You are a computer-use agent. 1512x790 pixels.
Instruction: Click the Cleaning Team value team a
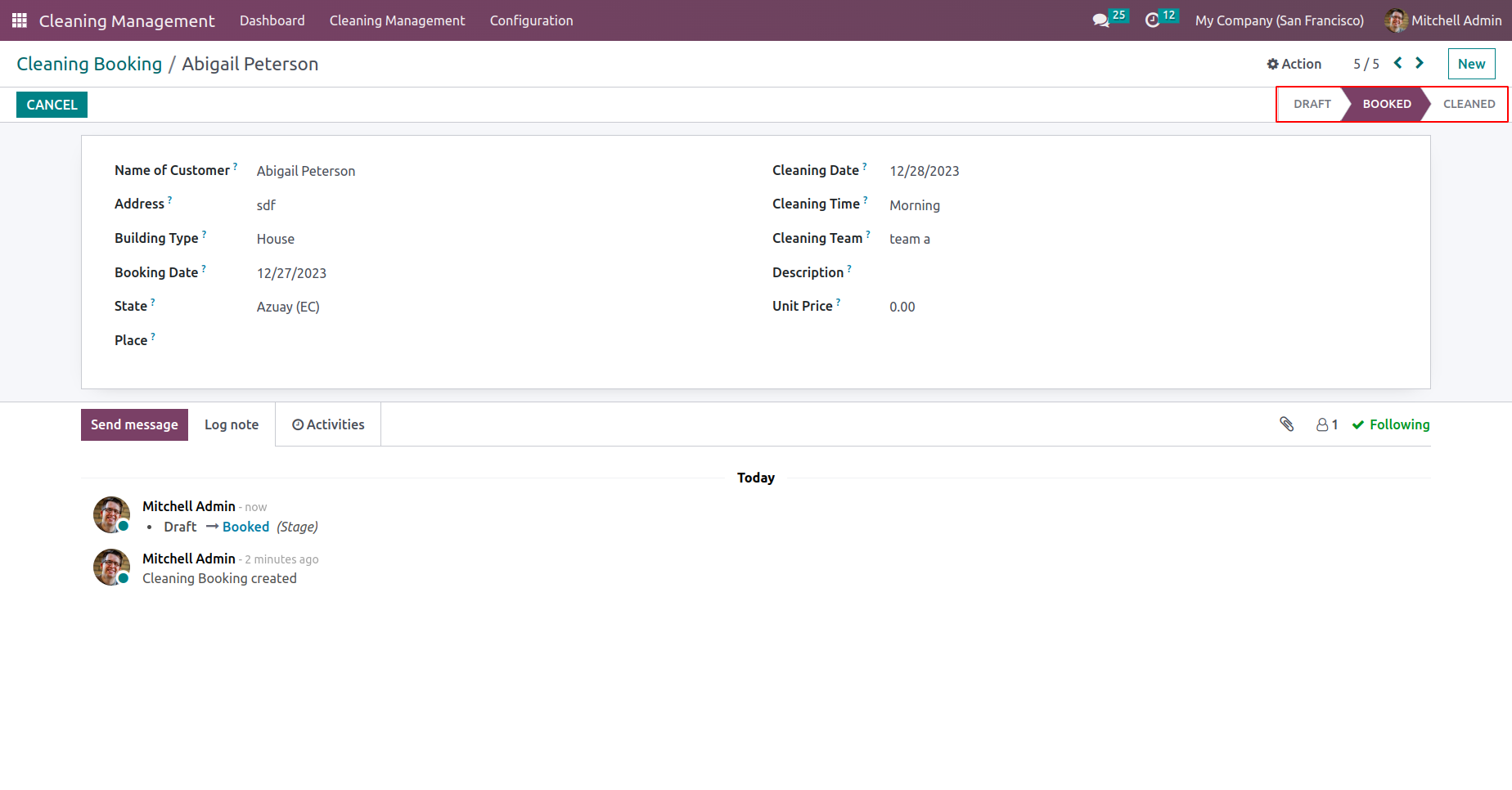click(x=910, y=239)
